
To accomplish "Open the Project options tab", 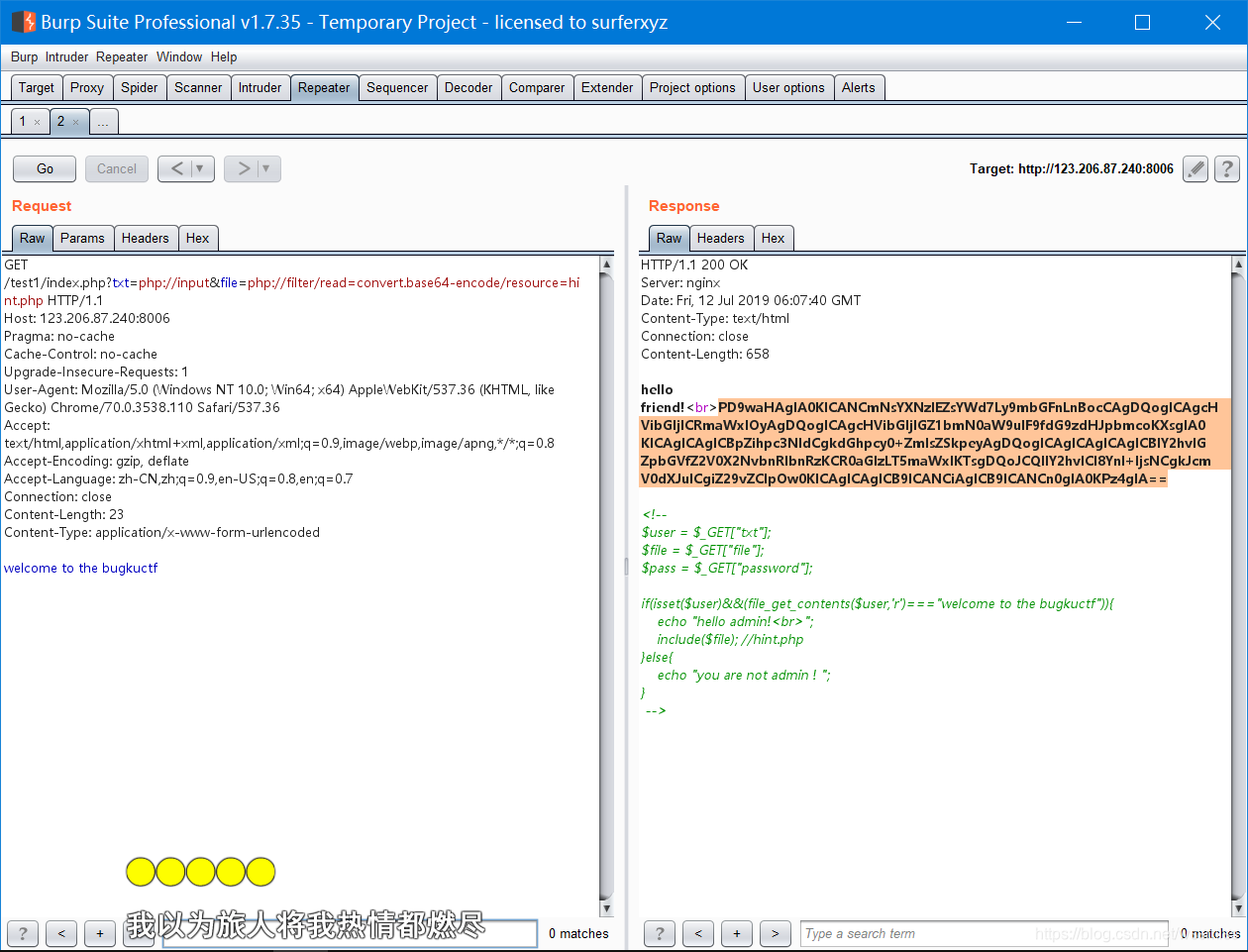I will [692, 87].
